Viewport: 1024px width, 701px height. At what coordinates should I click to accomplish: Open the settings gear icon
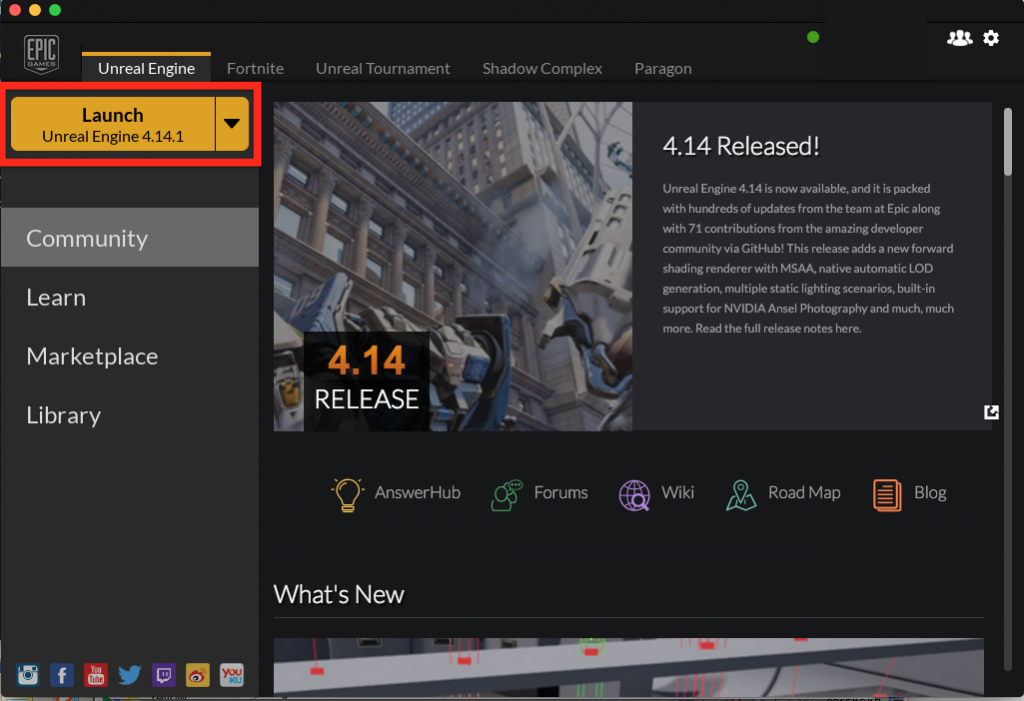991,38
